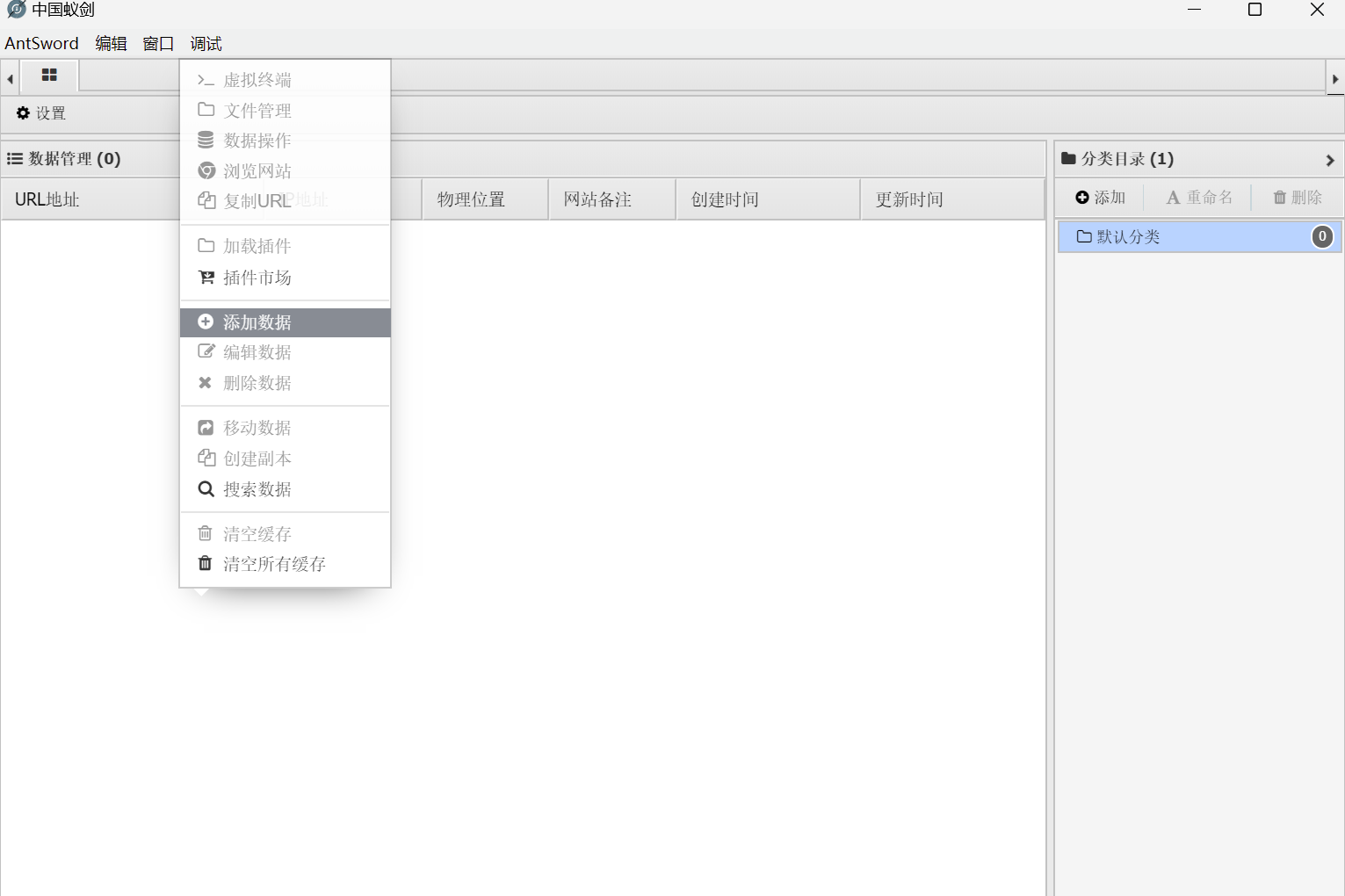
Task: Click the virtual terminal icon in context menu
Action: pyautogui.click(x=206, y=80)
